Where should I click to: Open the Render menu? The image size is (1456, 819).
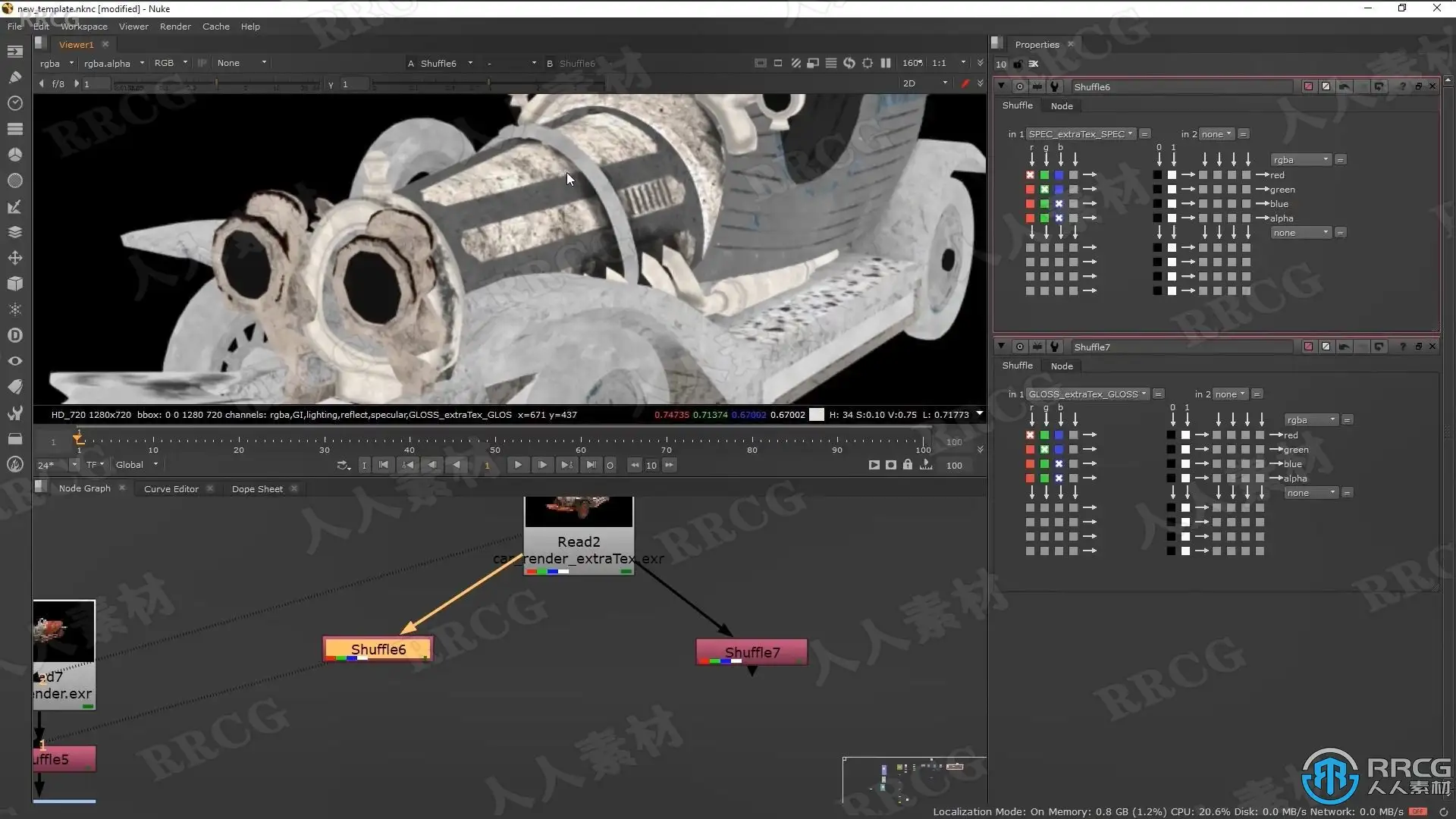tap(175, 27)
